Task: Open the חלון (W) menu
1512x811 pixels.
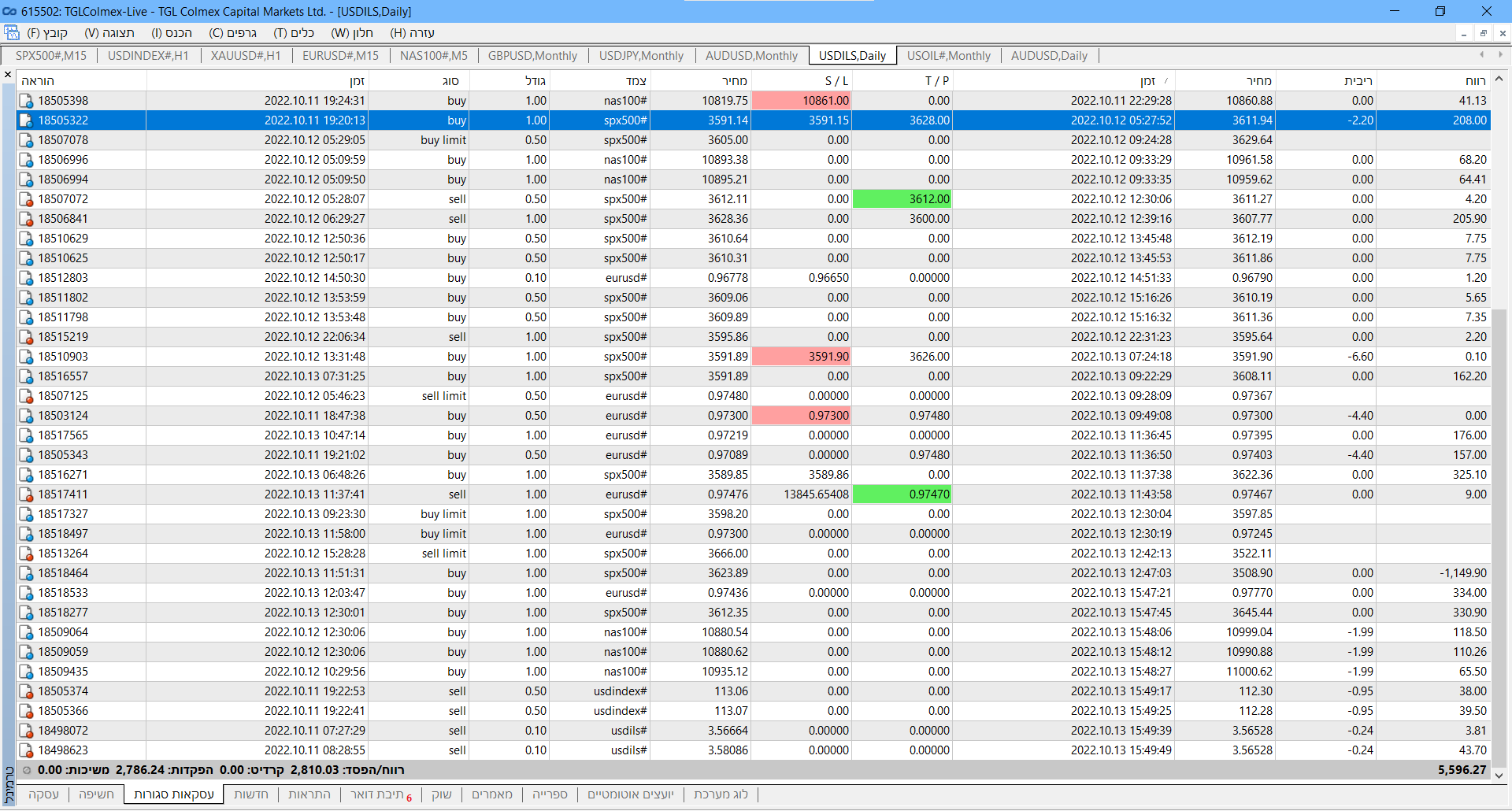Action: click(352, 33)
